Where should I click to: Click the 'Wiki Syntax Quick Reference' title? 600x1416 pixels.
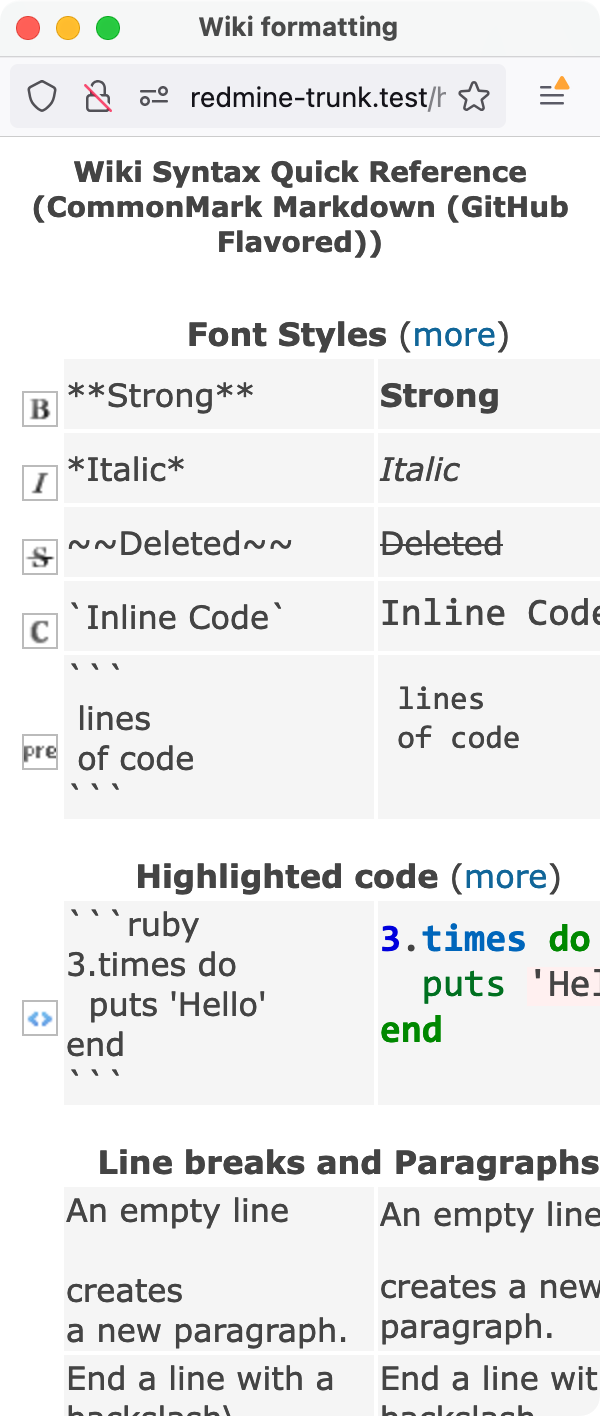pyautogui.click(x=300, y=207)
